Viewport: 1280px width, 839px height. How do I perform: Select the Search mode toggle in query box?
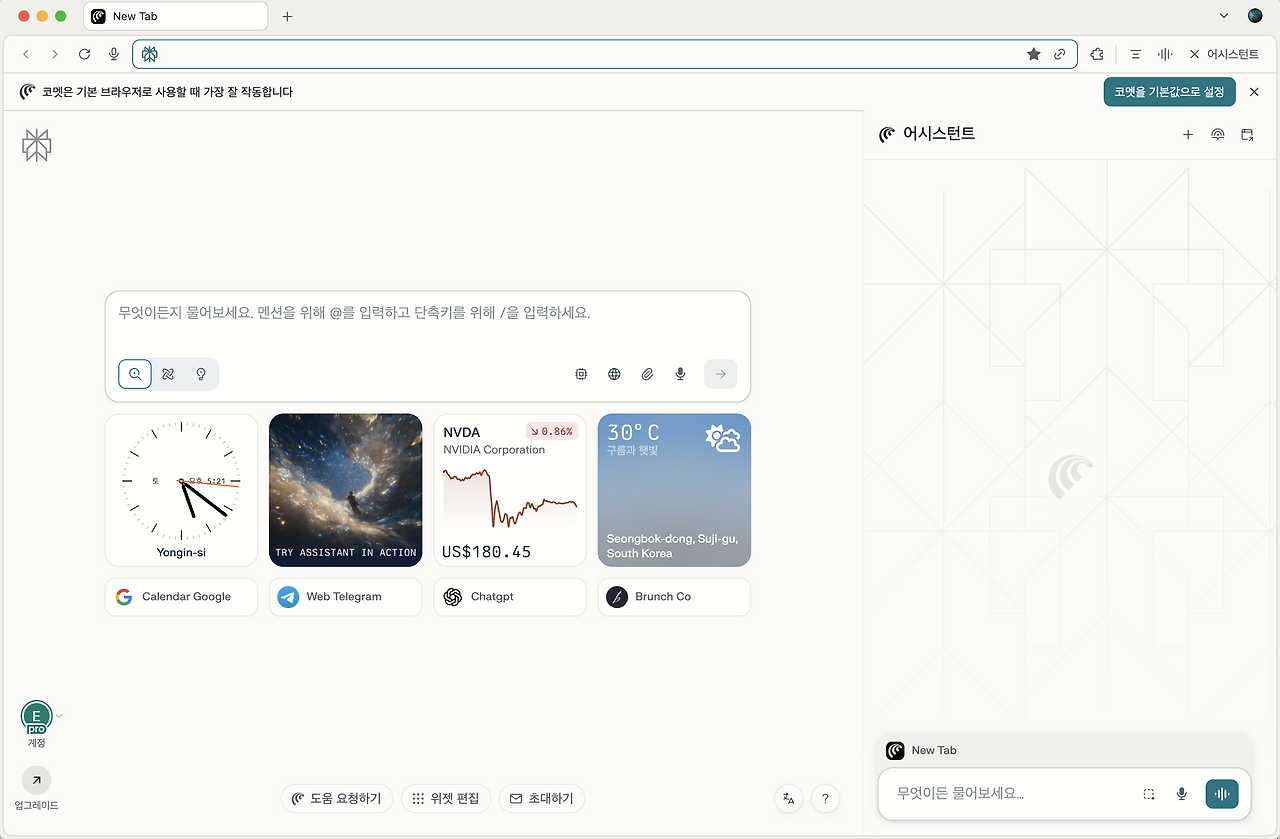pos(135,374)
